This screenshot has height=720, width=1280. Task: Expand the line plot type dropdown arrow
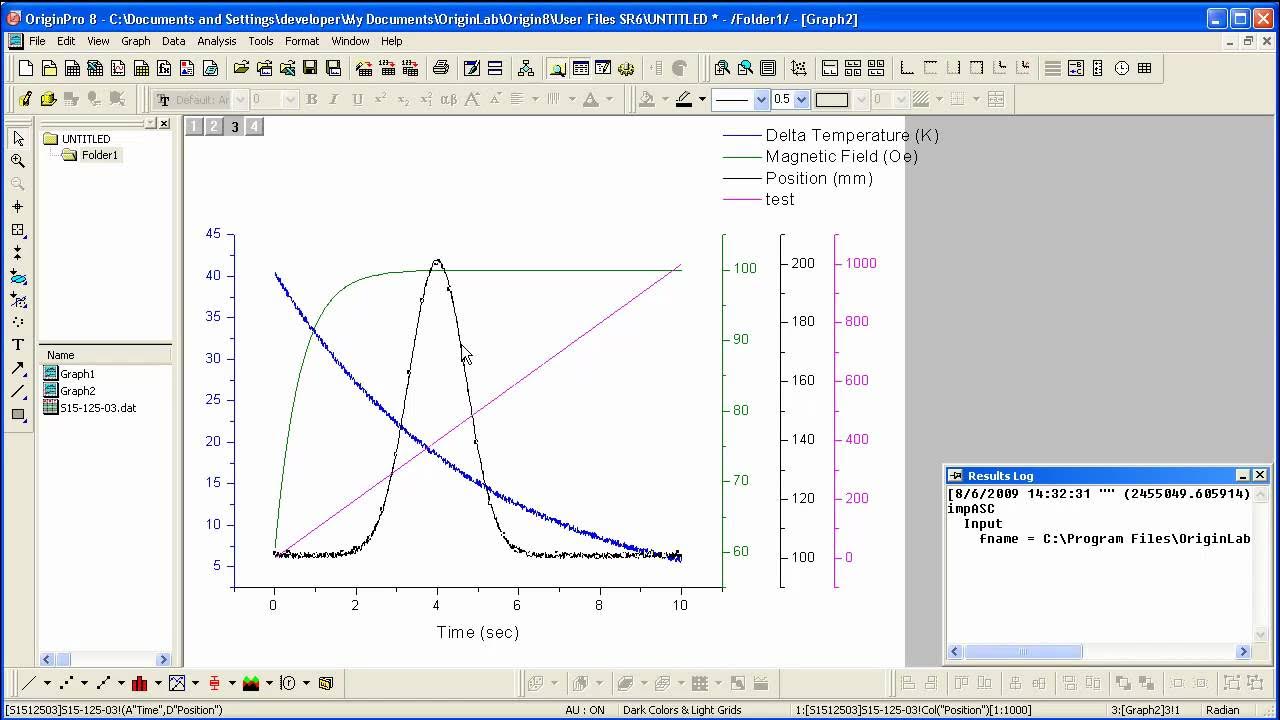click(47, 683)
